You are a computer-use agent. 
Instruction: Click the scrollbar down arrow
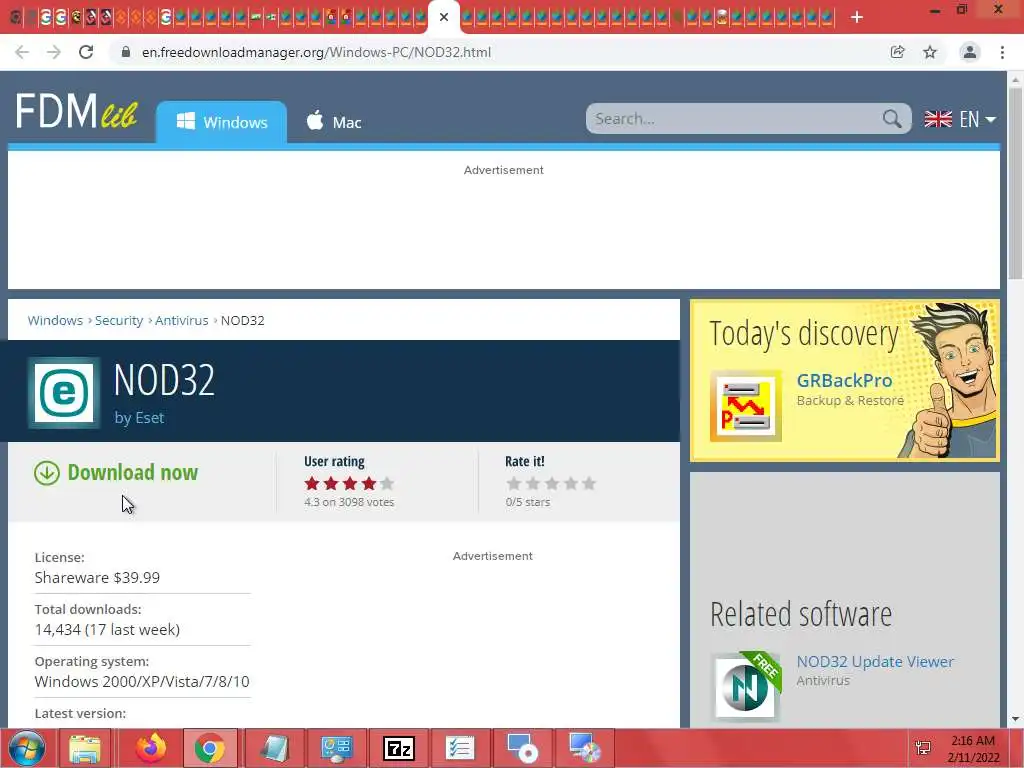[1015, 719]
